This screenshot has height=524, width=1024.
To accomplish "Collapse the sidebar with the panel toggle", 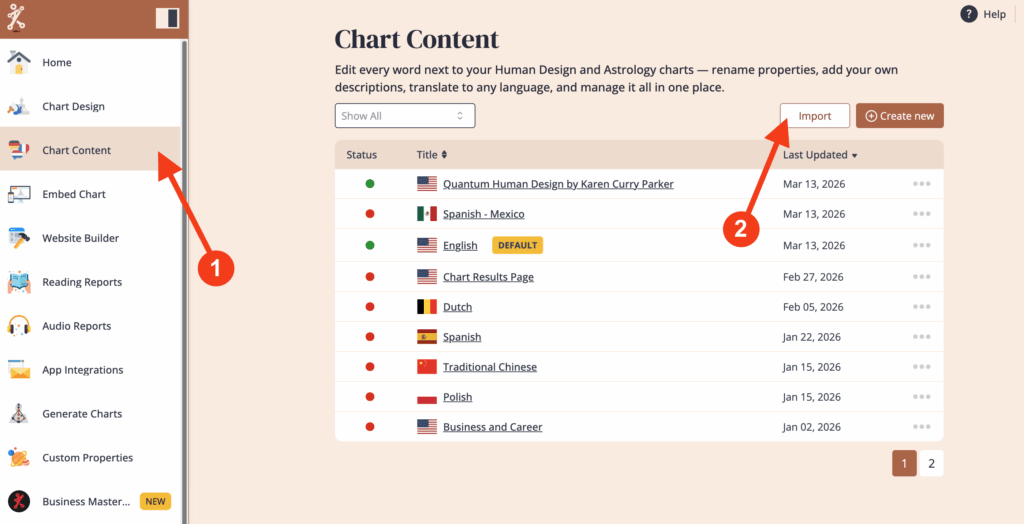I will pos(168,18).
